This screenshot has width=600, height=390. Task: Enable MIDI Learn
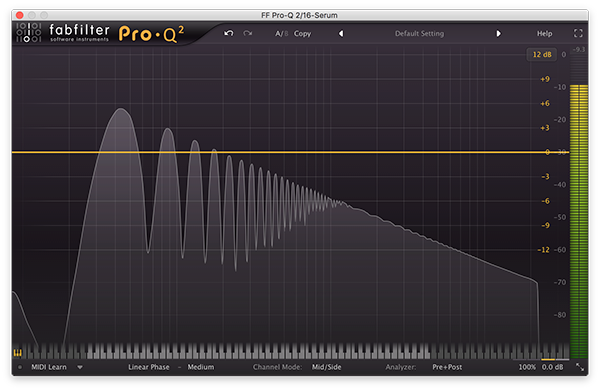49,367
